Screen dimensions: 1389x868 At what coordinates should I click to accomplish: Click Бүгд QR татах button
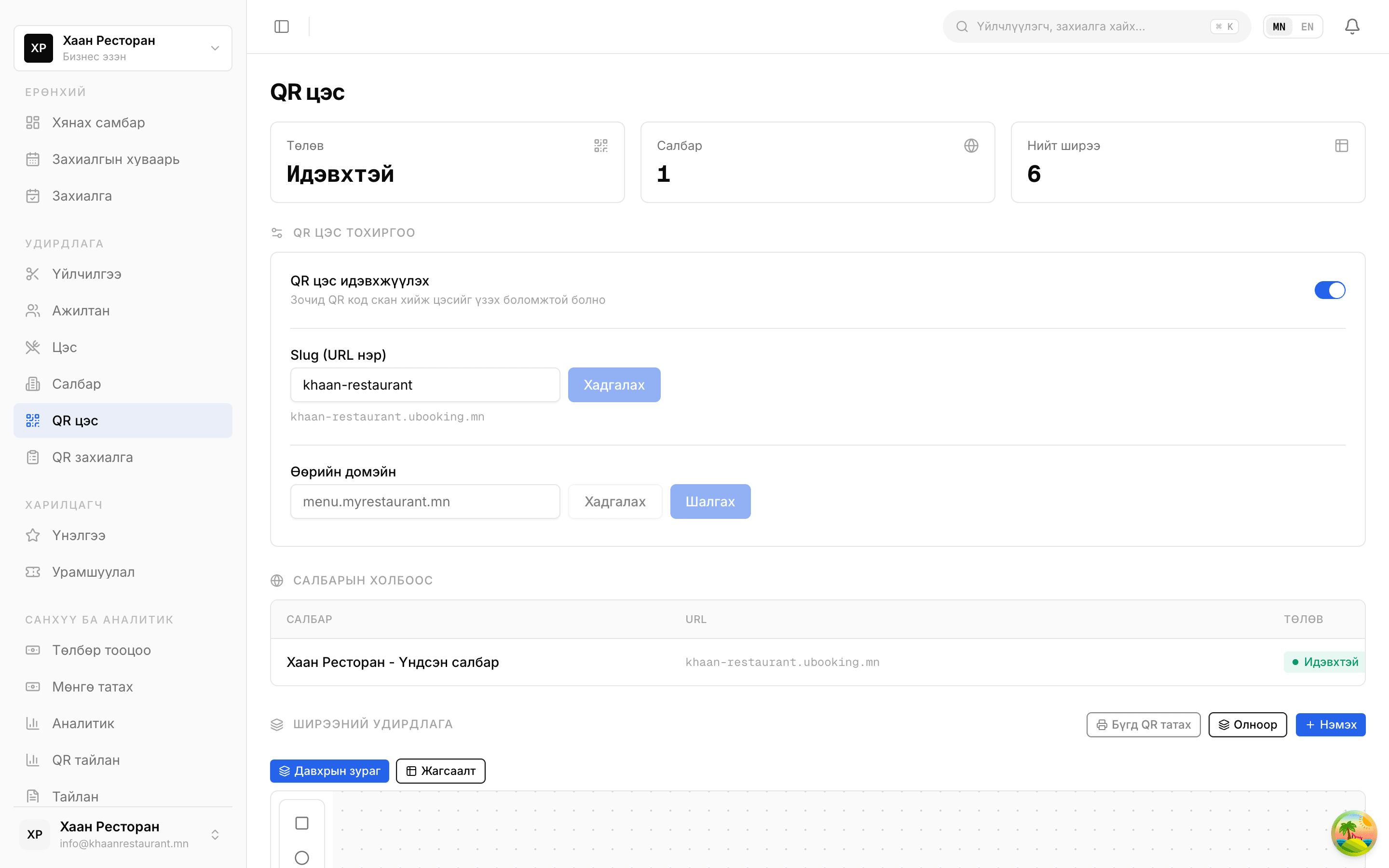click(1144, 725)
